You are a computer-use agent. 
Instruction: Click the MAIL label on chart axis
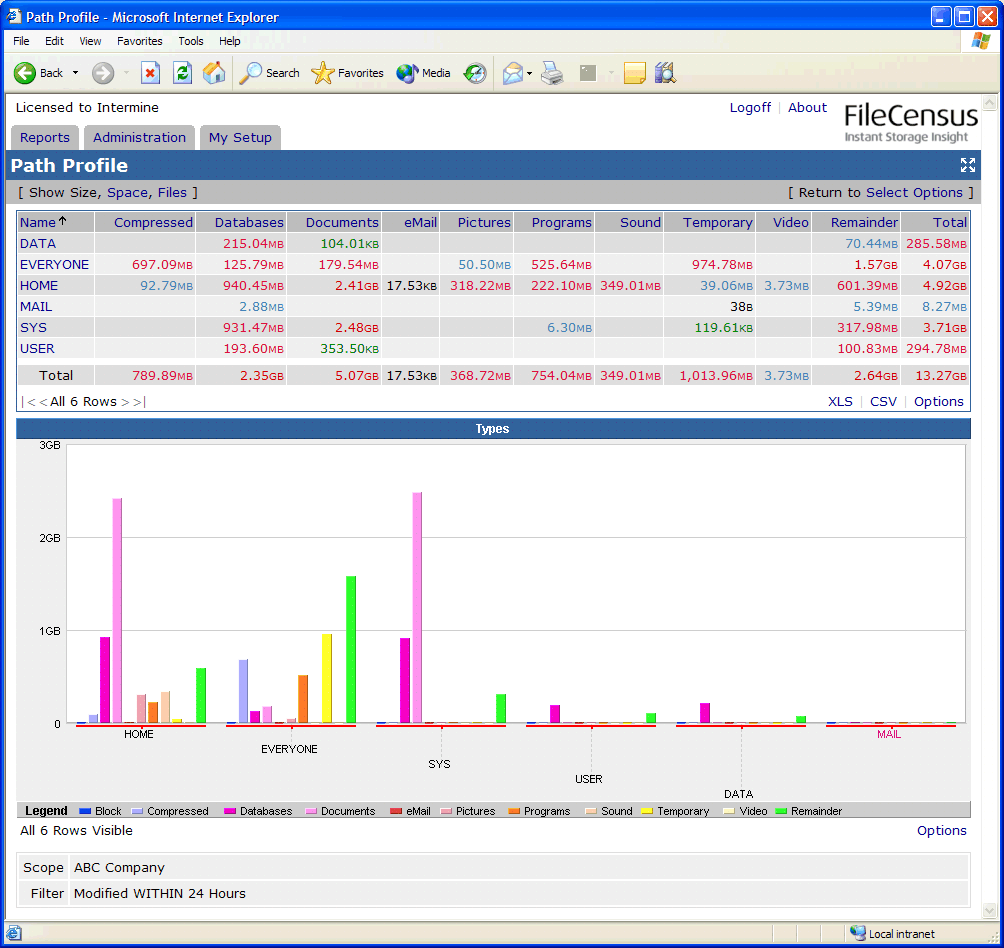[x=889, y=734]
